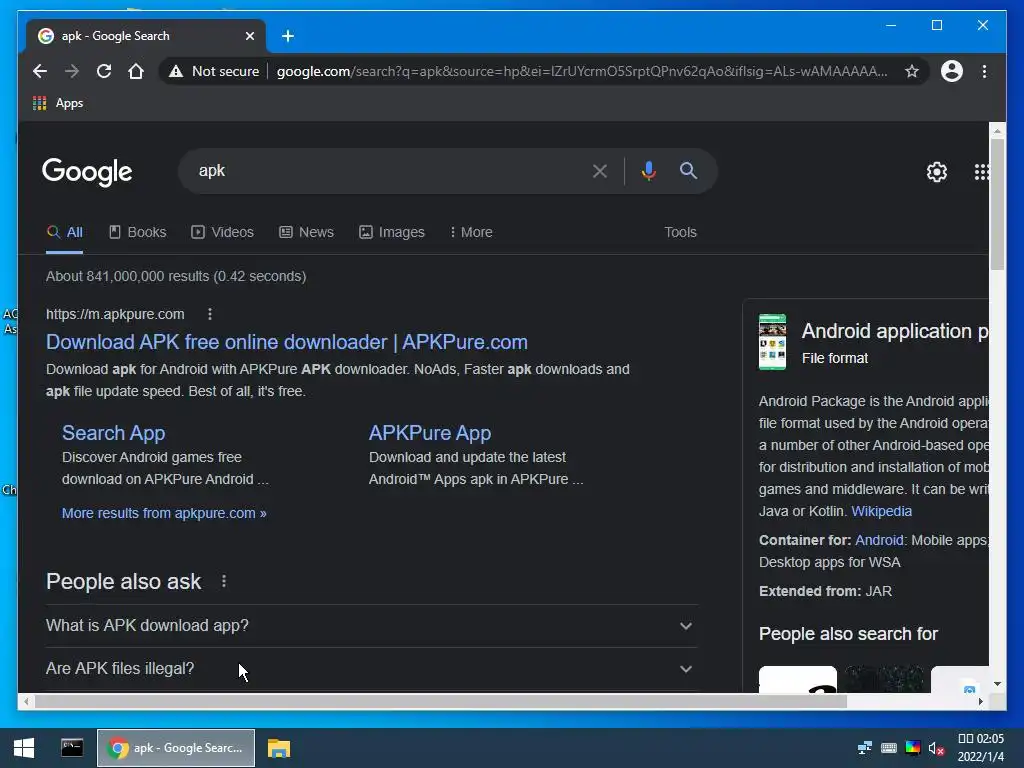Open Download APK free online downloader result
Image resolution: width=1024 pixels, height=768 pixels.
coord(287,342)
